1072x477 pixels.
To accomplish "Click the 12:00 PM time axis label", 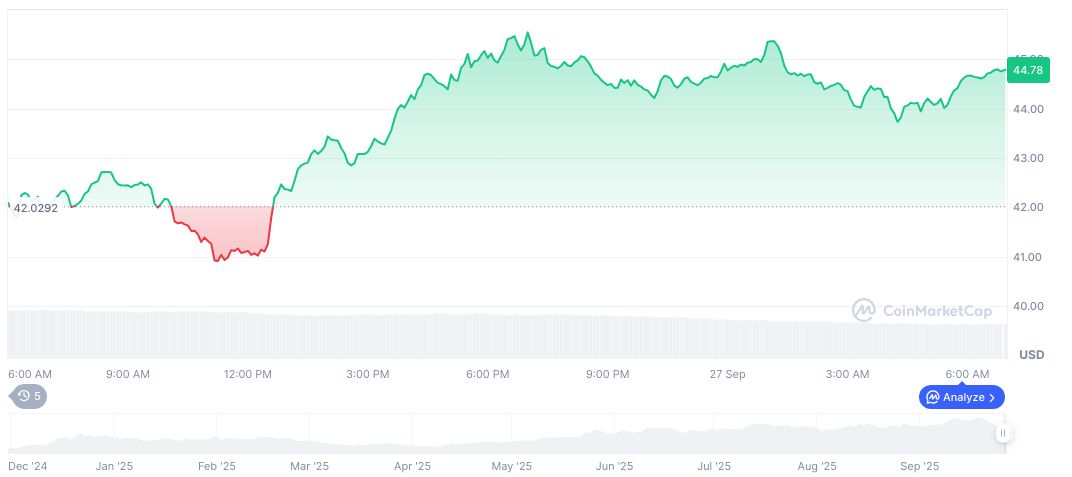I will [x=248, y=374].
